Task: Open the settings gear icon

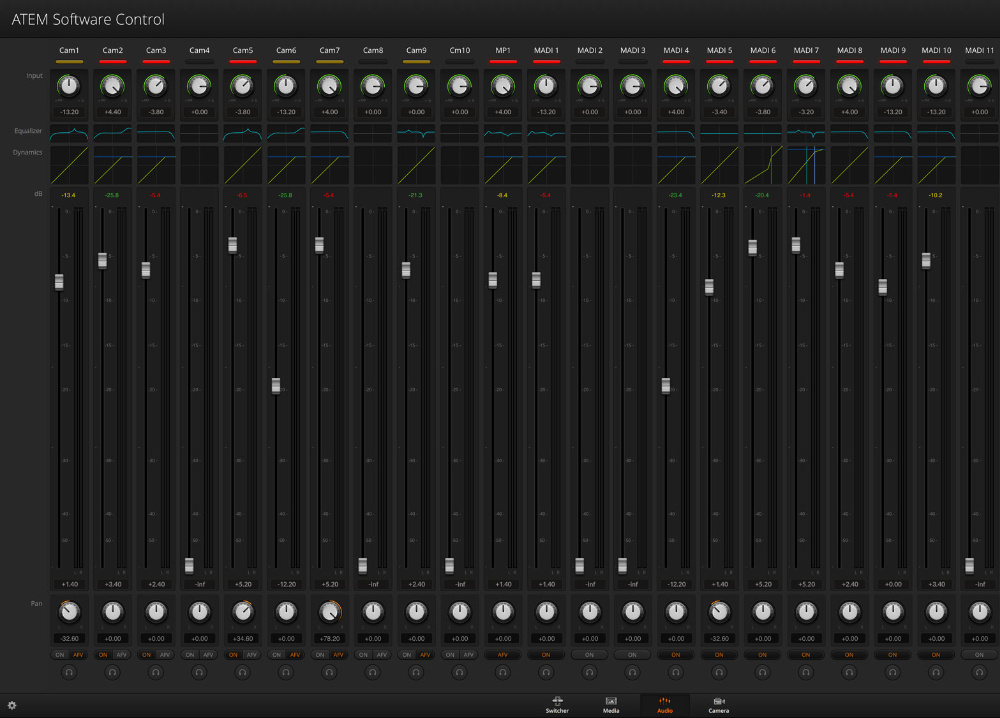Action: pyautogui.click(x=12, y=705)
